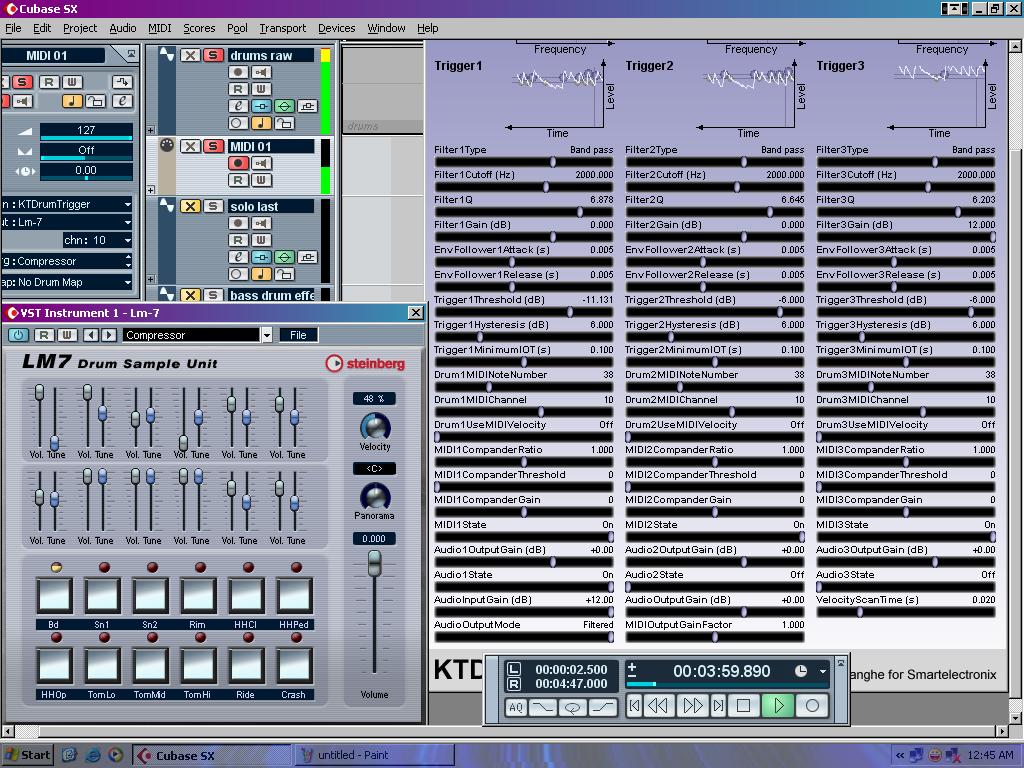This screenshot has width=1024, height=768.
Task: Open the edit 'e' button on drums raw track
Action: click(x=238, y=106)
